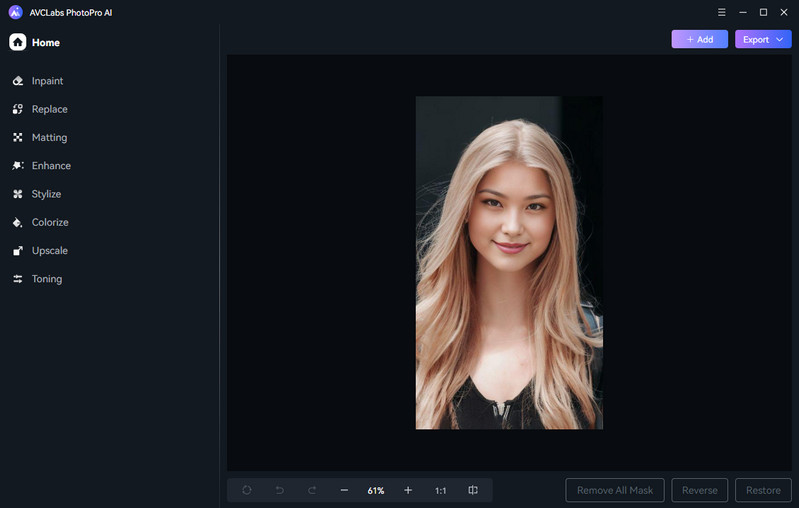799x508 pixels.
Task: Add a new photo with + Add
Action: tap(700, 39)
